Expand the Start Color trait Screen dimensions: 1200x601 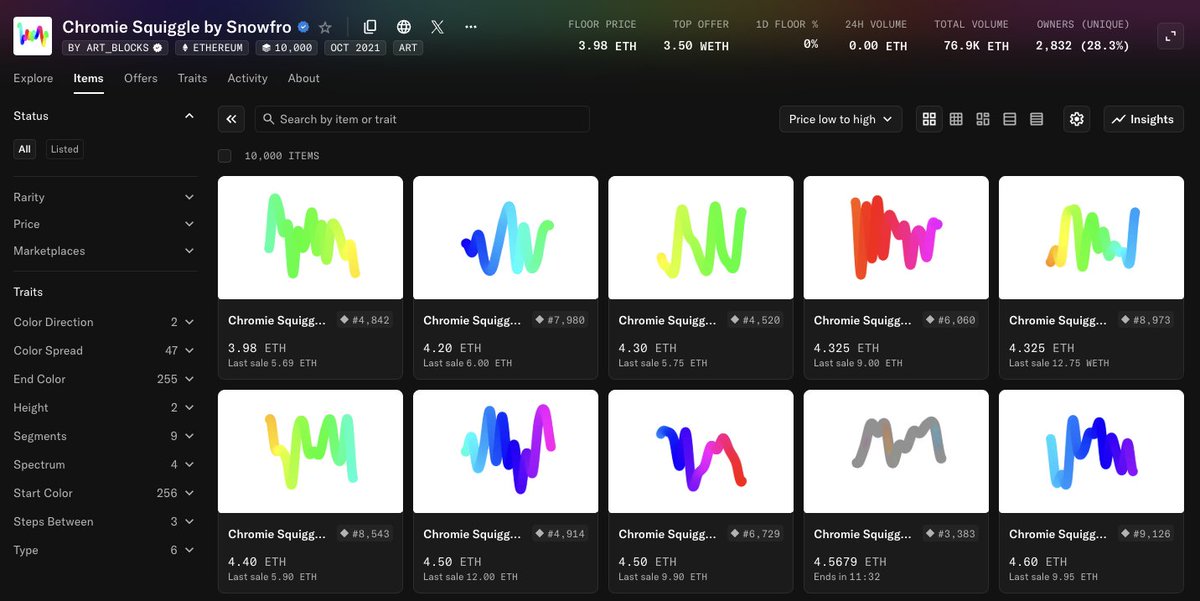105,493
